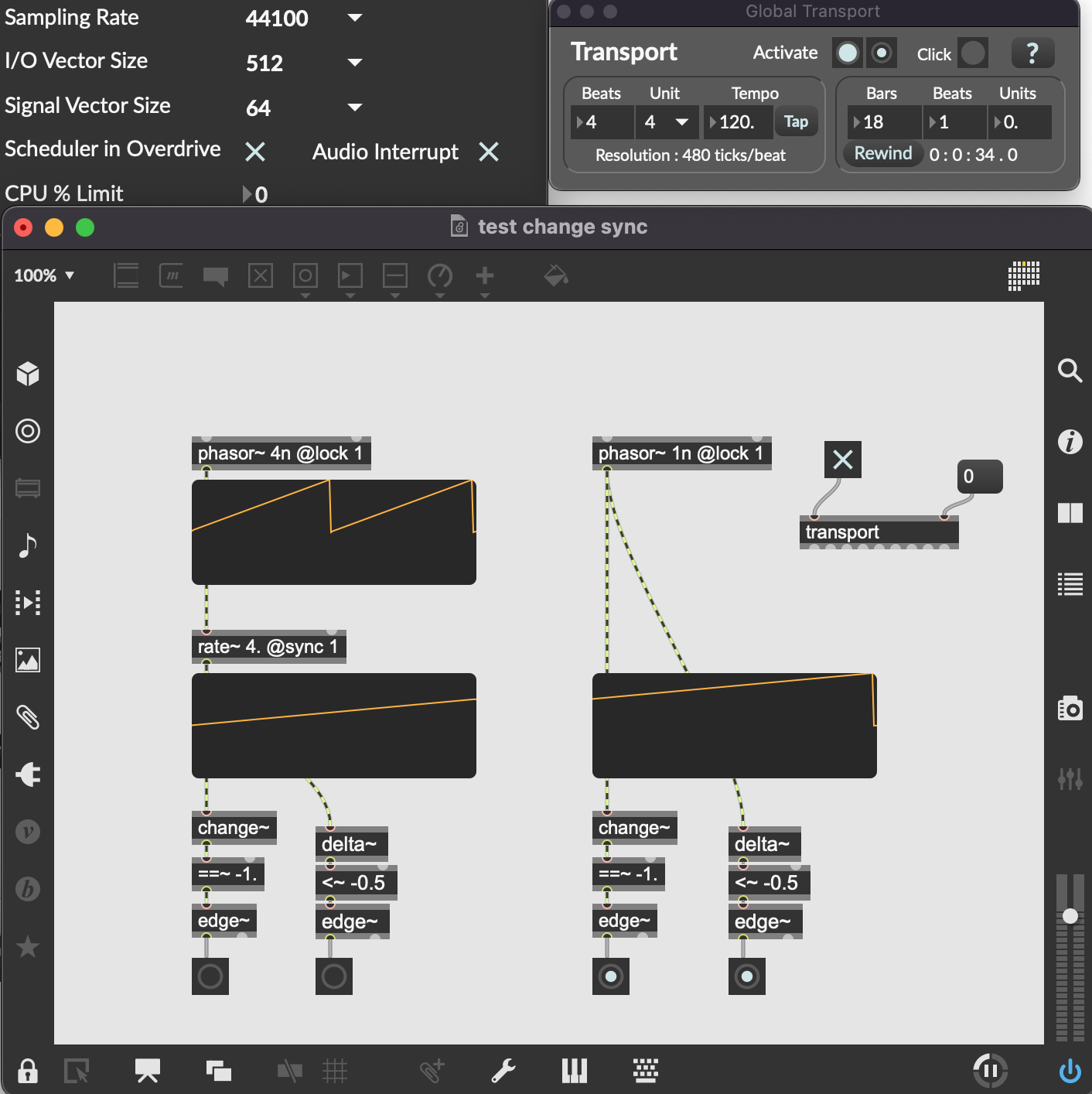Image resolution: width=1092 pixels, height=1094 pixels.
Task: Lock the patcher with the padlock icon
Action: 28,1071
